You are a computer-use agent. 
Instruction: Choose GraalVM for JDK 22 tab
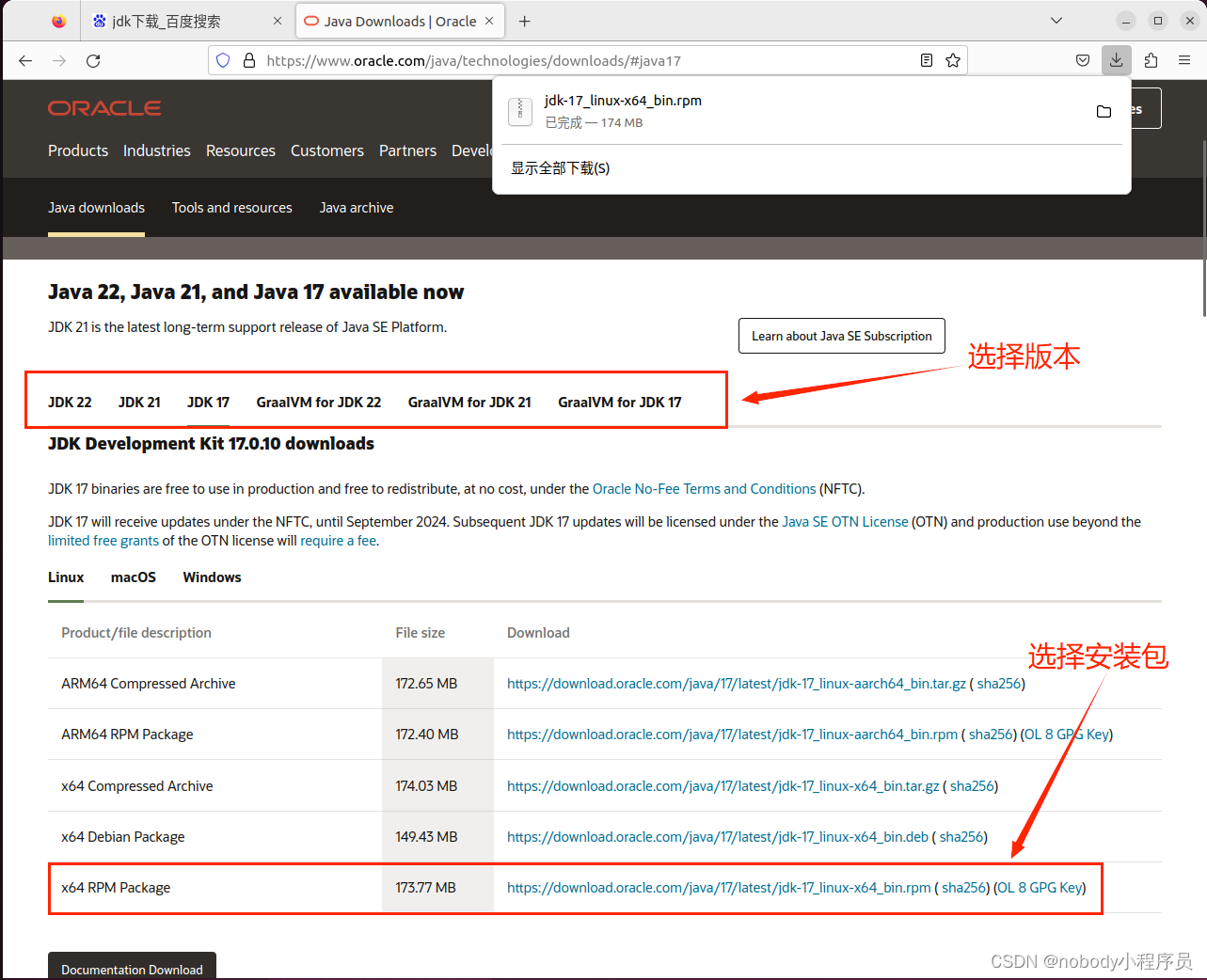click(x=319, y=402)
